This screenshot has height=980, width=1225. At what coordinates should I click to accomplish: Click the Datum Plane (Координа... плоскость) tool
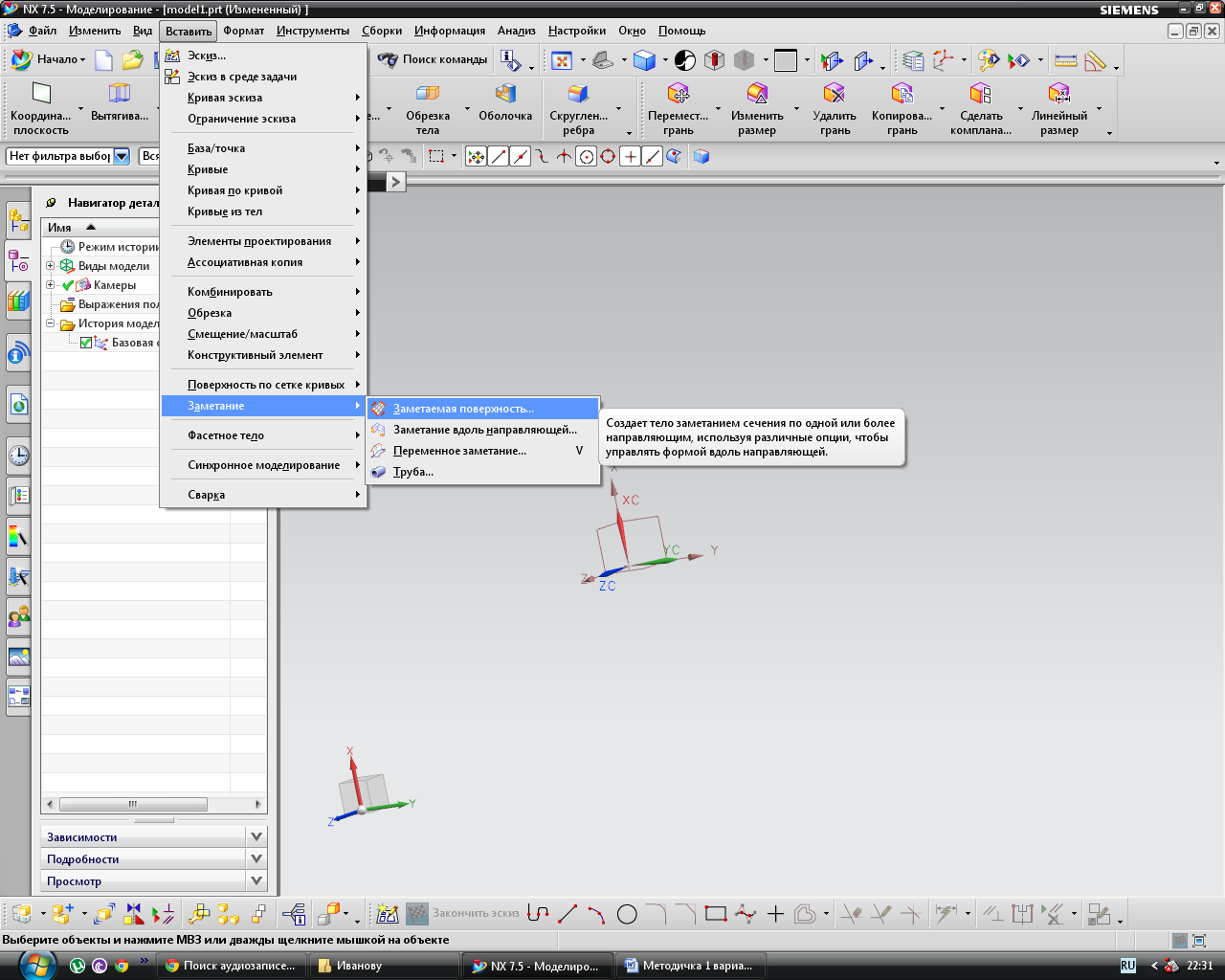(41, 108)
